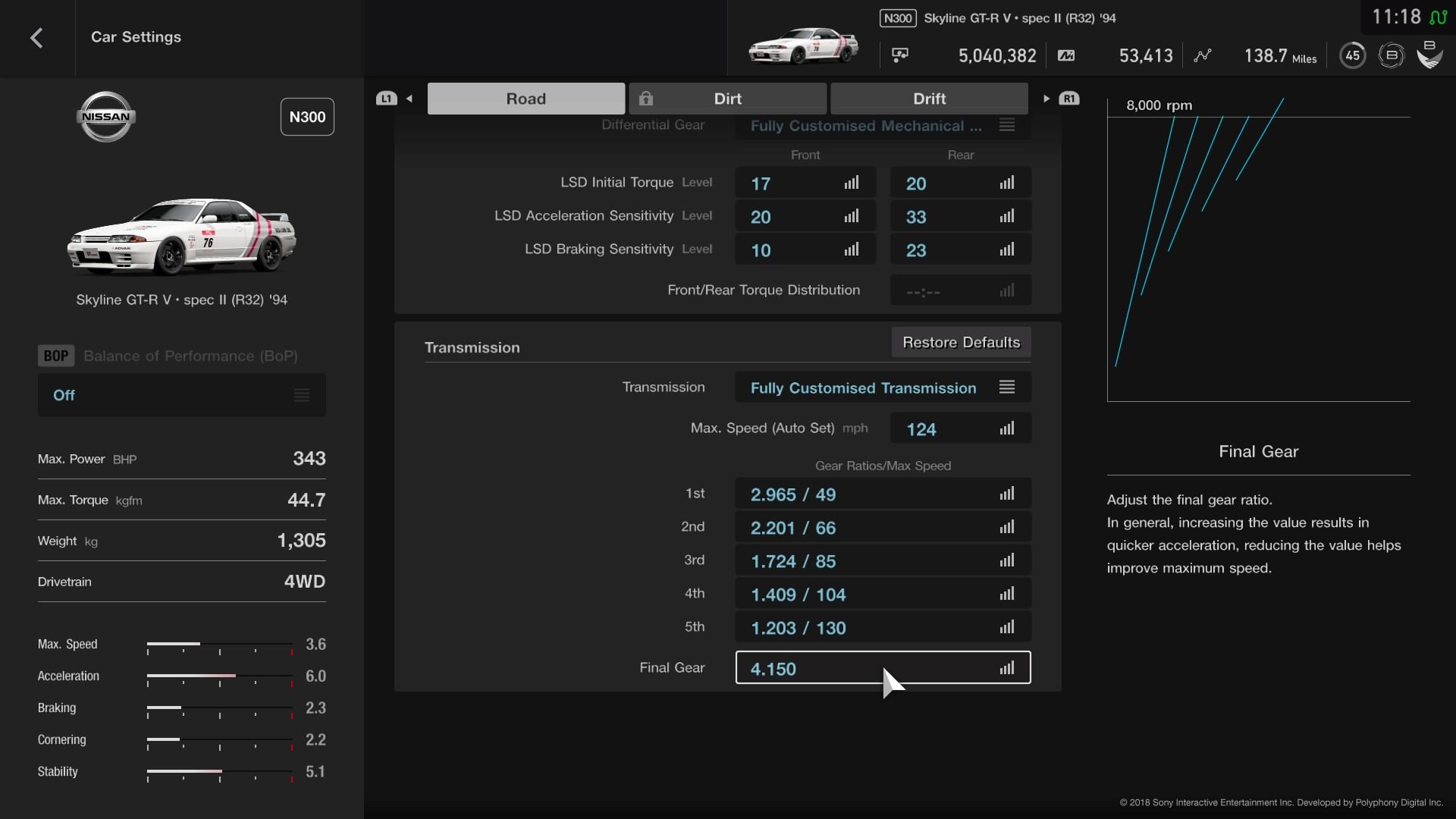Viewport: 1456px width, 819px height.
Task: Click the small car thumbnail in header
Action: point(804,45)
